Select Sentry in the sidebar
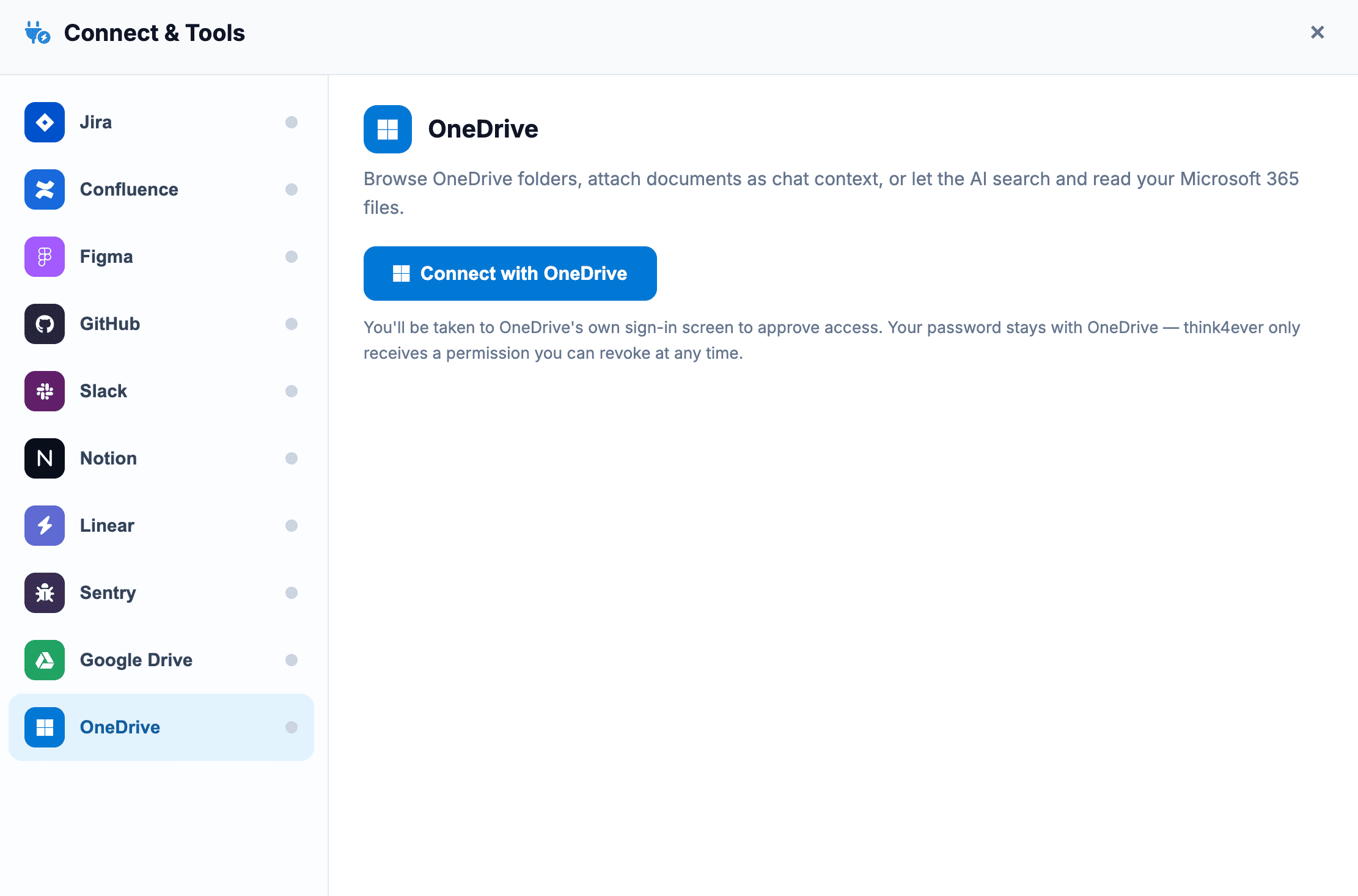This screenshot has height=896, width=1358. (x=161, y=593)
